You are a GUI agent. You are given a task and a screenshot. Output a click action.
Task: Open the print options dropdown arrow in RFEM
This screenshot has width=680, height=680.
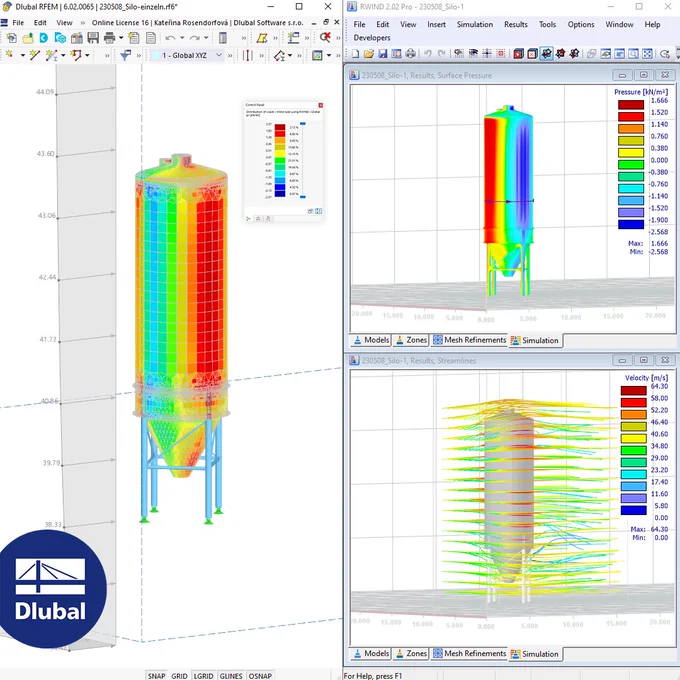(121, 38)
